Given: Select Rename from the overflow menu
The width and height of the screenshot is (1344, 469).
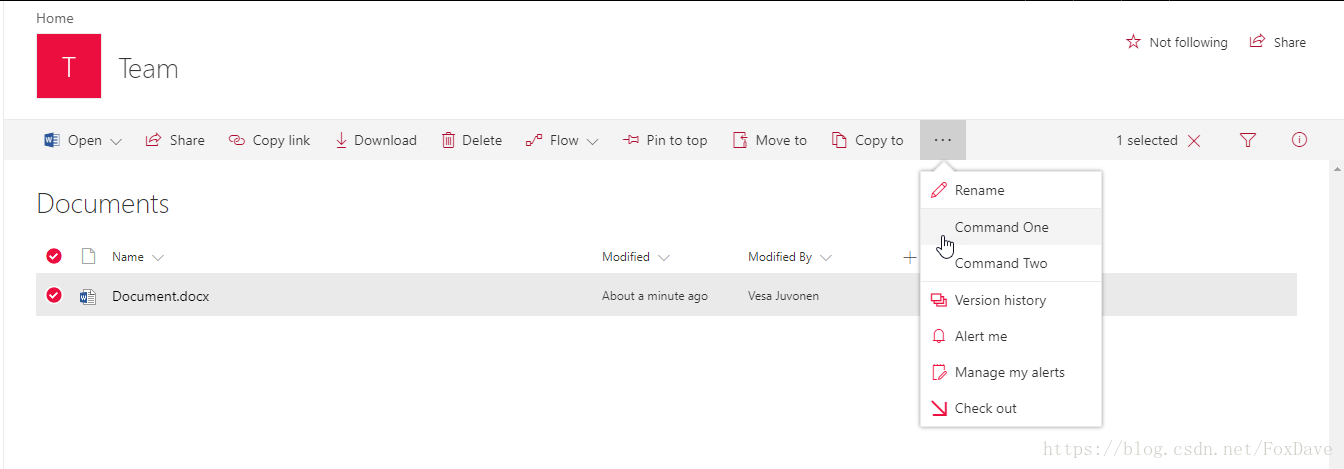Looking at the screenshot, I should 1011,190.
